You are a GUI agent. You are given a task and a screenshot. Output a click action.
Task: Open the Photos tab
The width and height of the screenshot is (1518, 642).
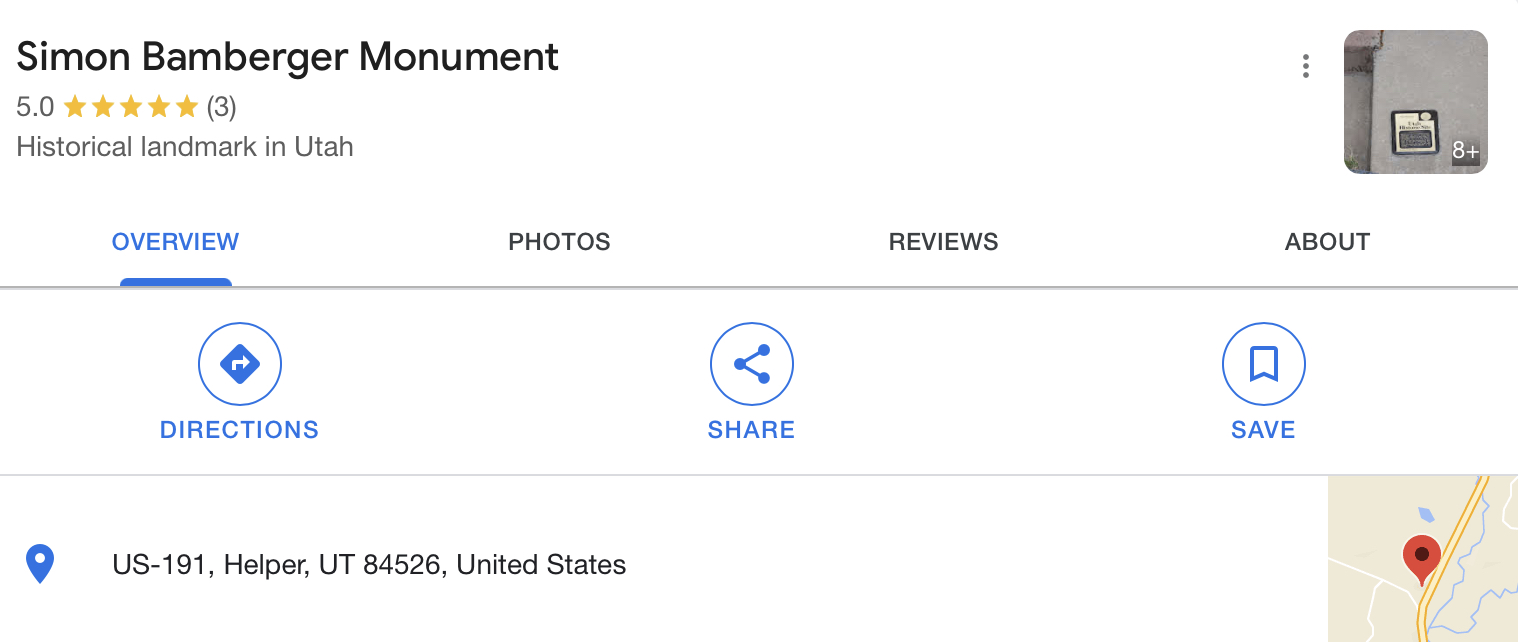click(x=559, y=242)
